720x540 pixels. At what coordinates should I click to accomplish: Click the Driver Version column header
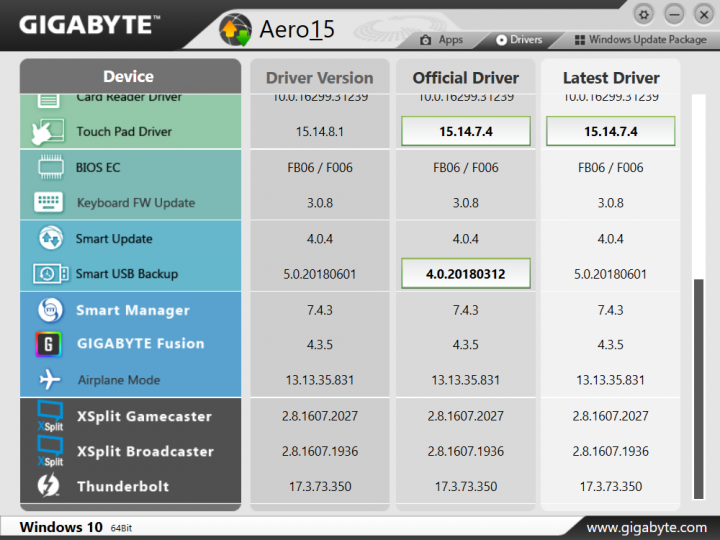coord(320,78)
